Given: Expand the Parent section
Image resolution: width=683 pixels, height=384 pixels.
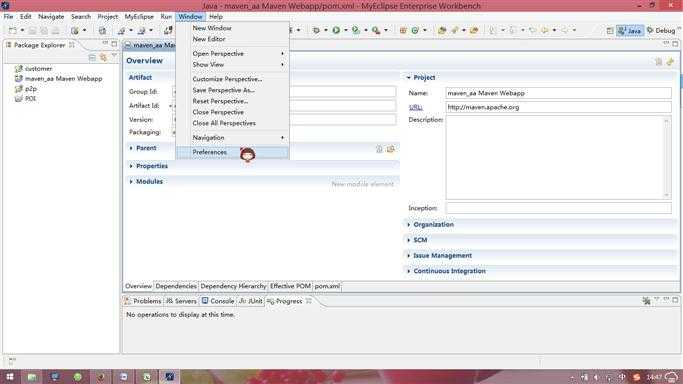Looking at the screenshot, I should [x=131, y=148].
